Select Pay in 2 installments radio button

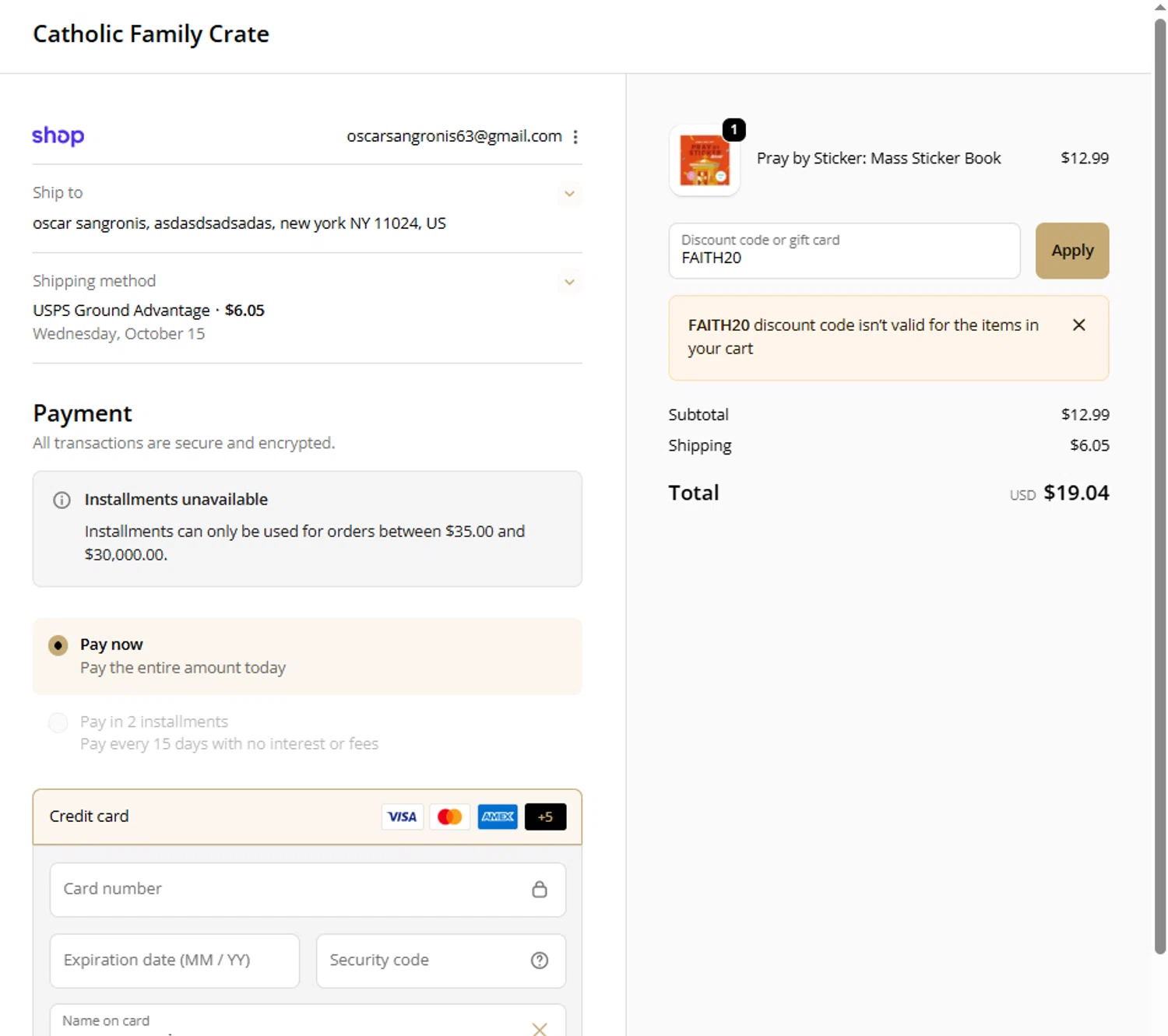58,722
